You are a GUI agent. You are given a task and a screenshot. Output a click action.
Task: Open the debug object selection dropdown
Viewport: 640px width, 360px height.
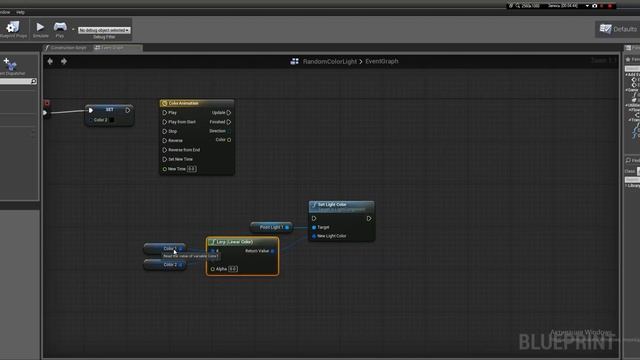(104, 30)
